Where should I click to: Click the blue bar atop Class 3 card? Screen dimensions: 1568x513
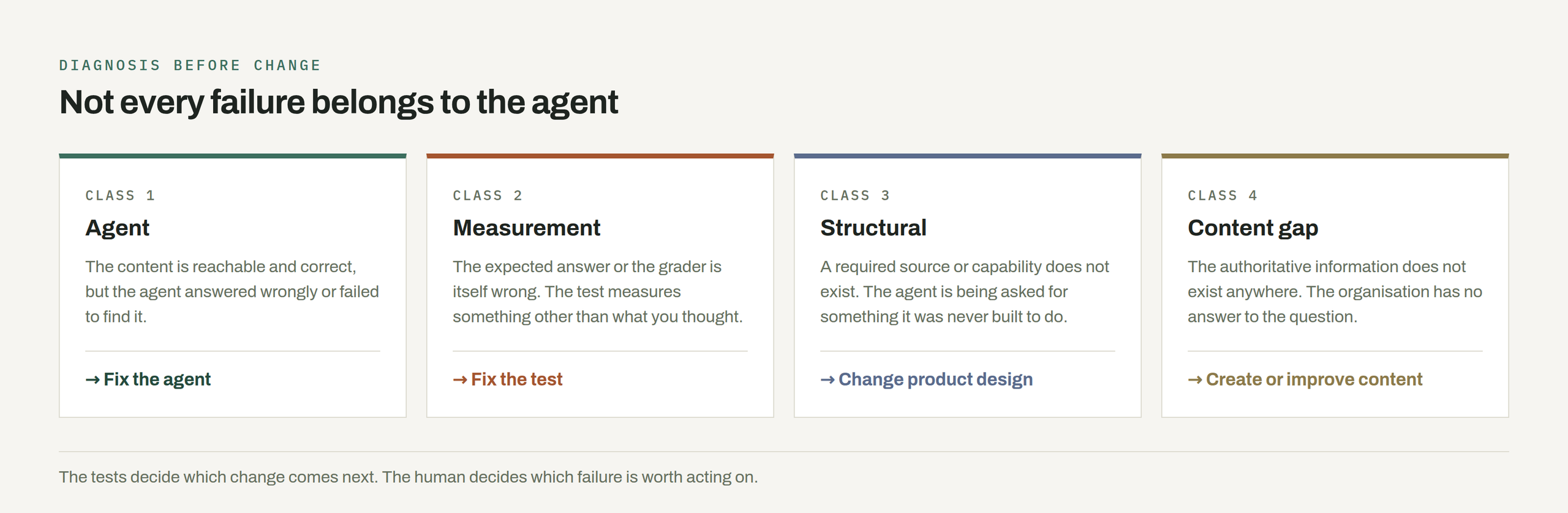968,156
